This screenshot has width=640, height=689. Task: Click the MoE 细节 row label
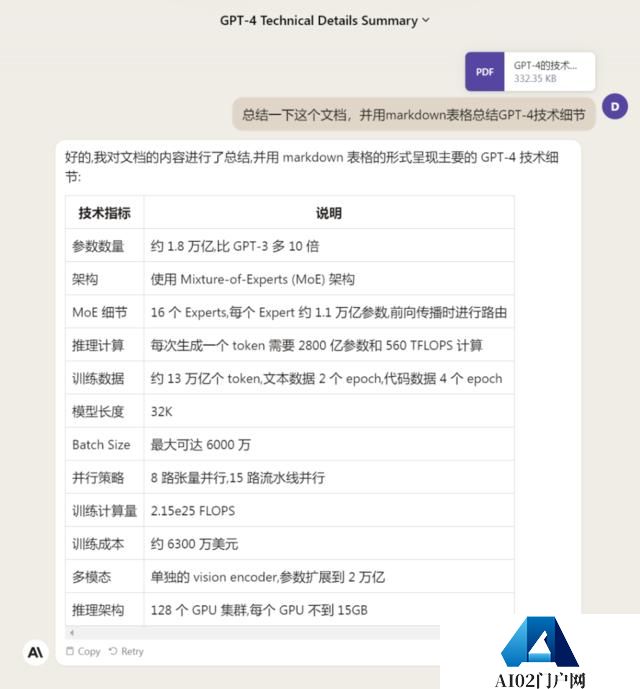100,312
